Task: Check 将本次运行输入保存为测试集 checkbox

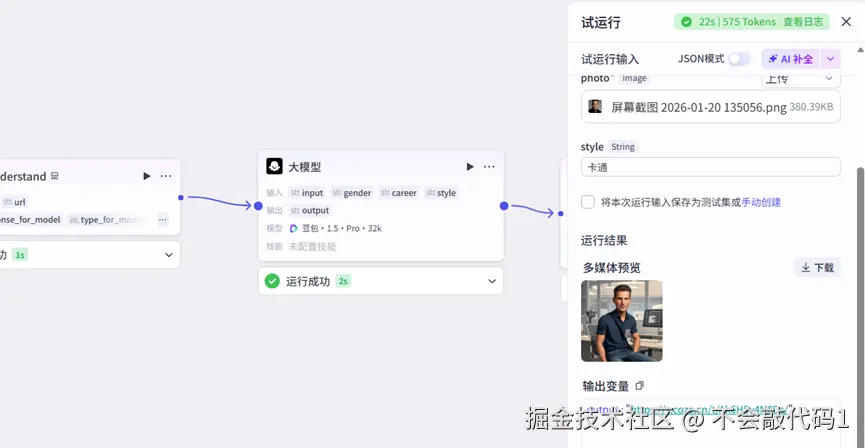Action: [588, 202]
